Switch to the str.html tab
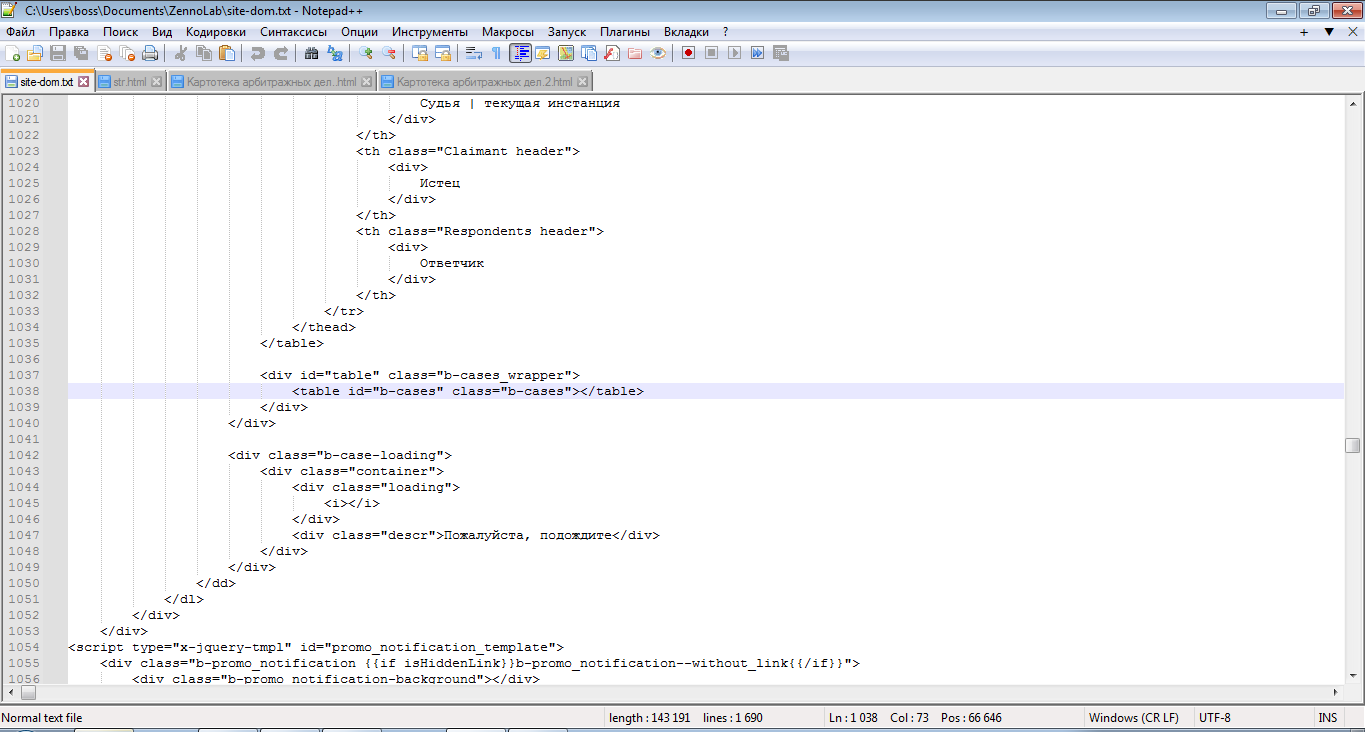This screenshot has width=1365, height=732. coord(129,82)
